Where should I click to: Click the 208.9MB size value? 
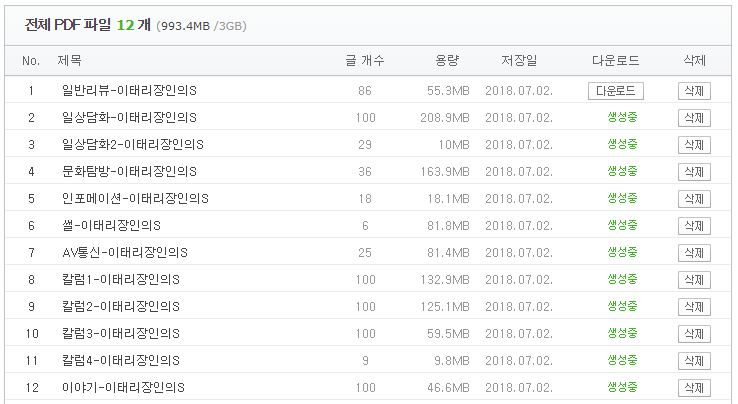(x=445, y=118)
